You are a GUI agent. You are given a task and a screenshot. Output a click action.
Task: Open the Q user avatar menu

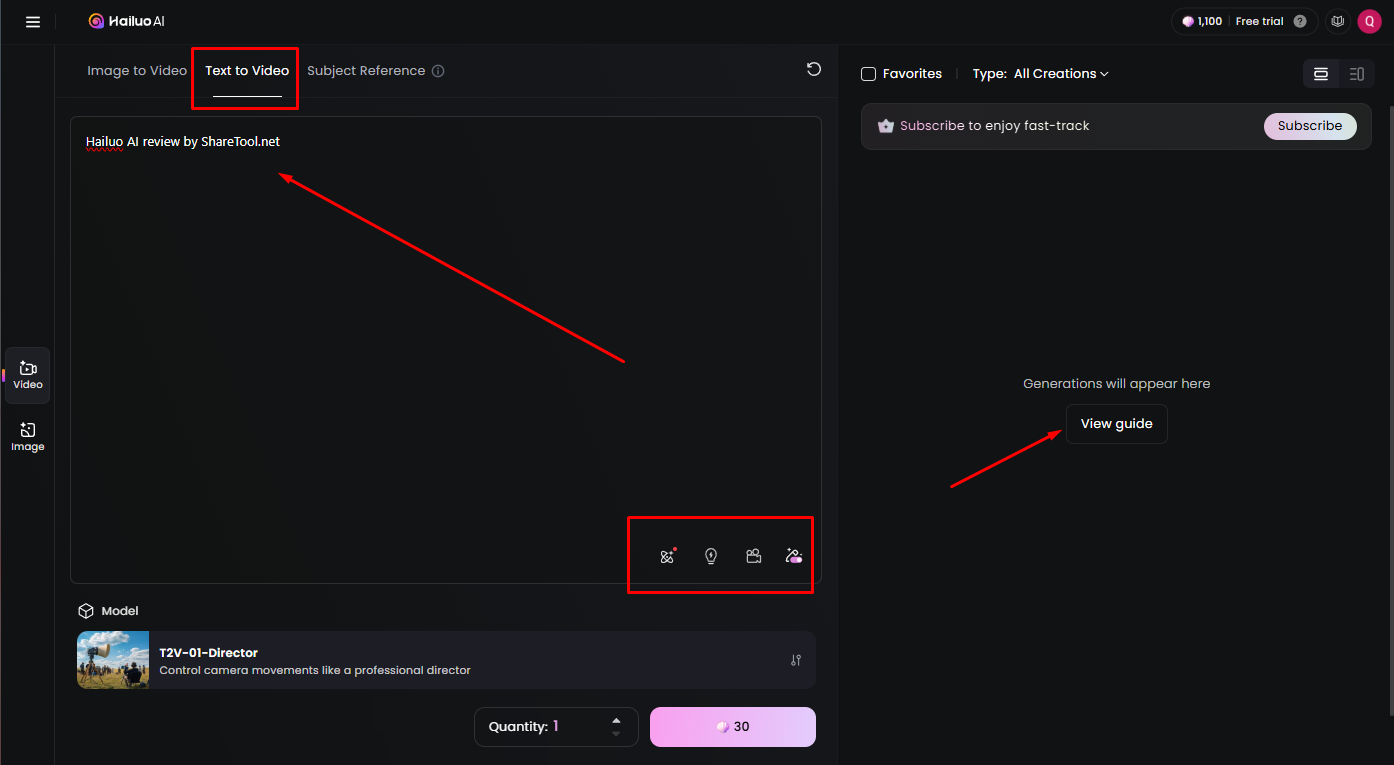(x=1369, y=21)
